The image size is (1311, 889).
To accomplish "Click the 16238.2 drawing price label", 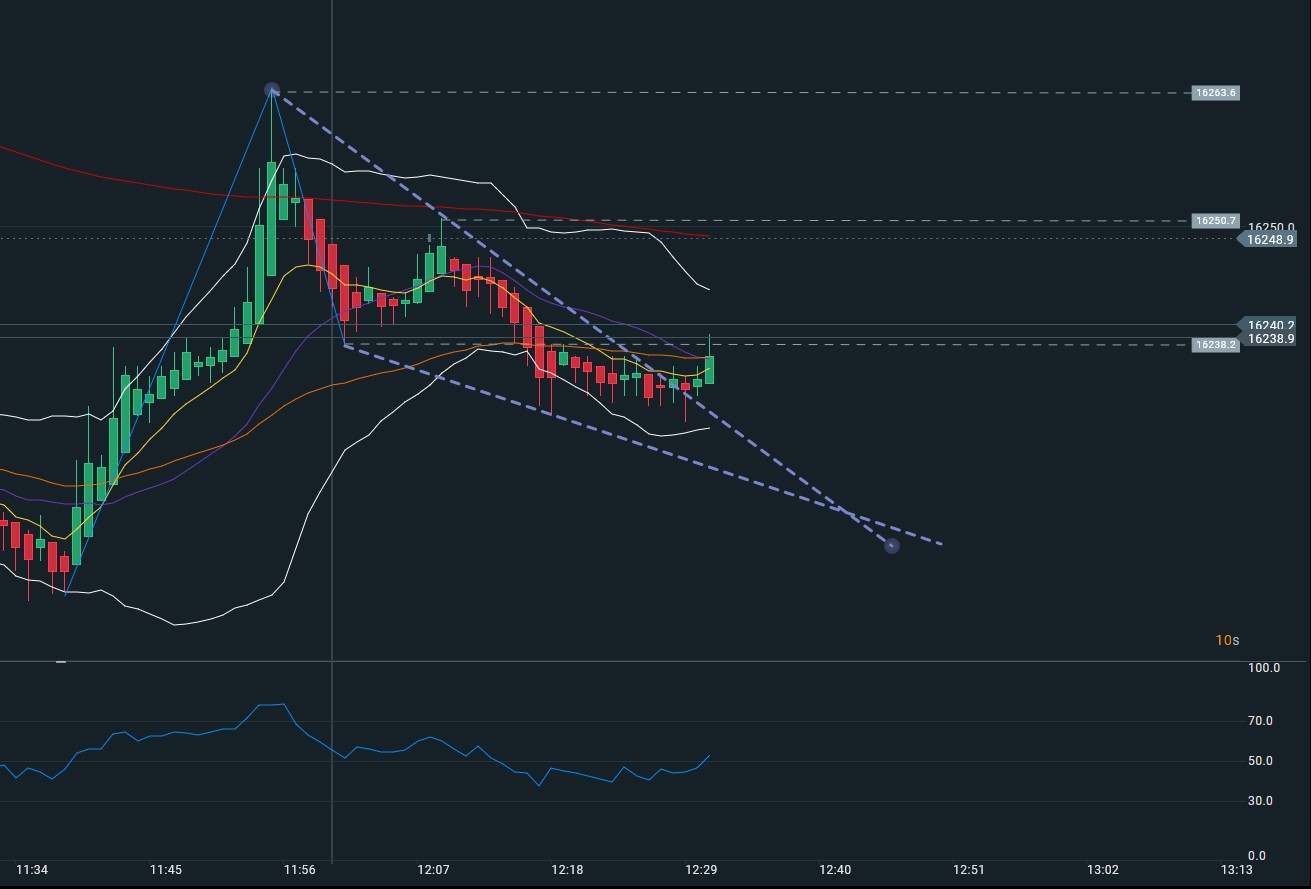I will (1216, 345).
